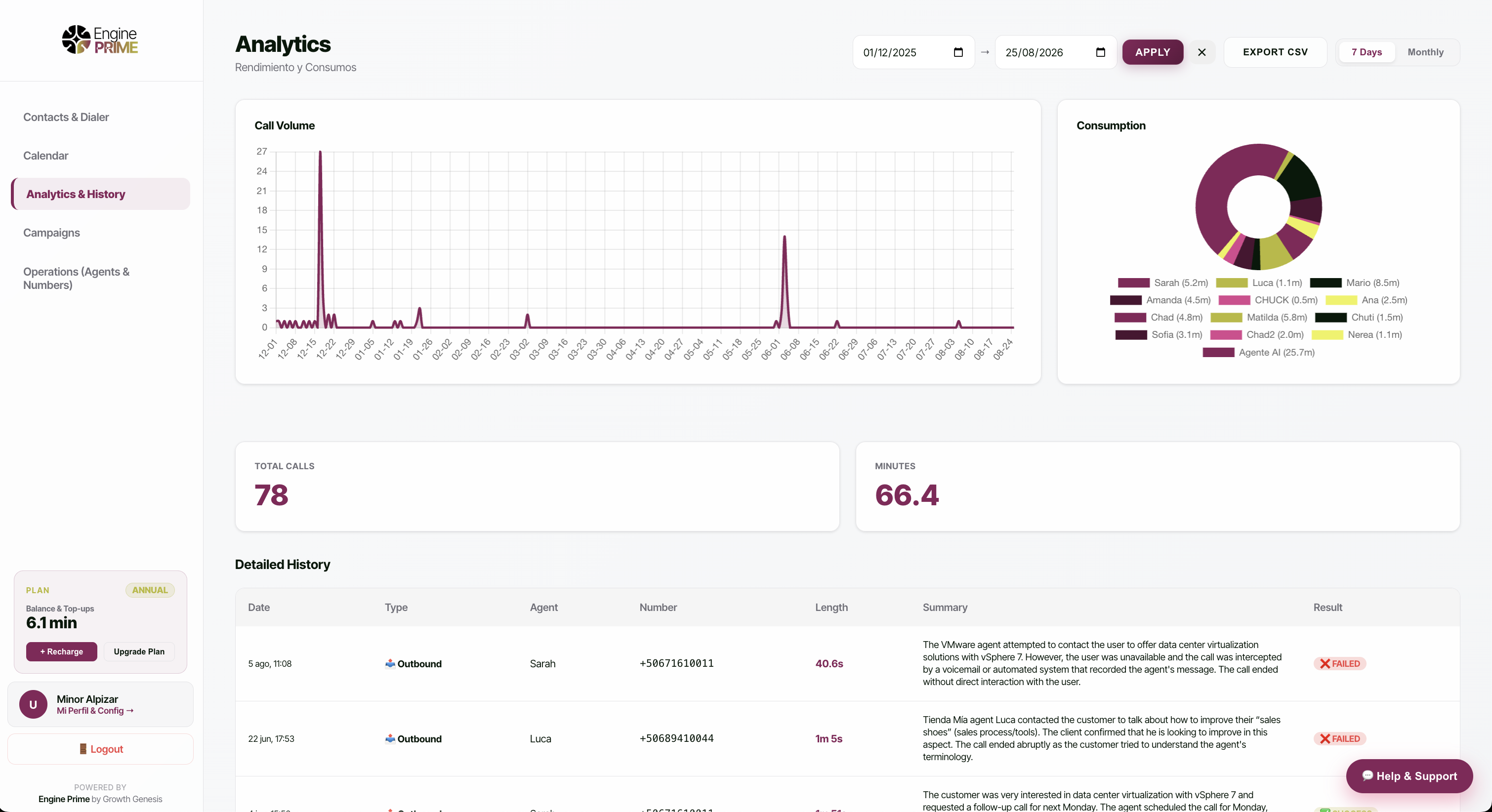Click the Result column header
Viewport: 1492px width, 812px height.
1327,608
